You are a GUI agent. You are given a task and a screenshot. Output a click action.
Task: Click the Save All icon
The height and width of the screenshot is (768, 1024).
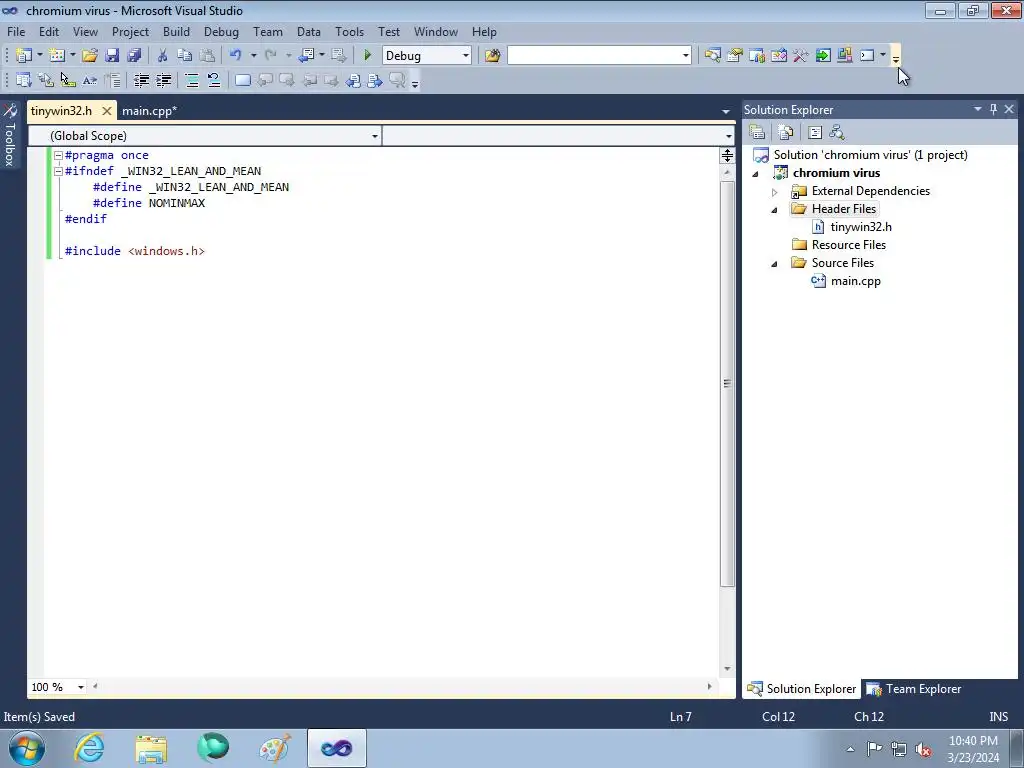[135, 56]
